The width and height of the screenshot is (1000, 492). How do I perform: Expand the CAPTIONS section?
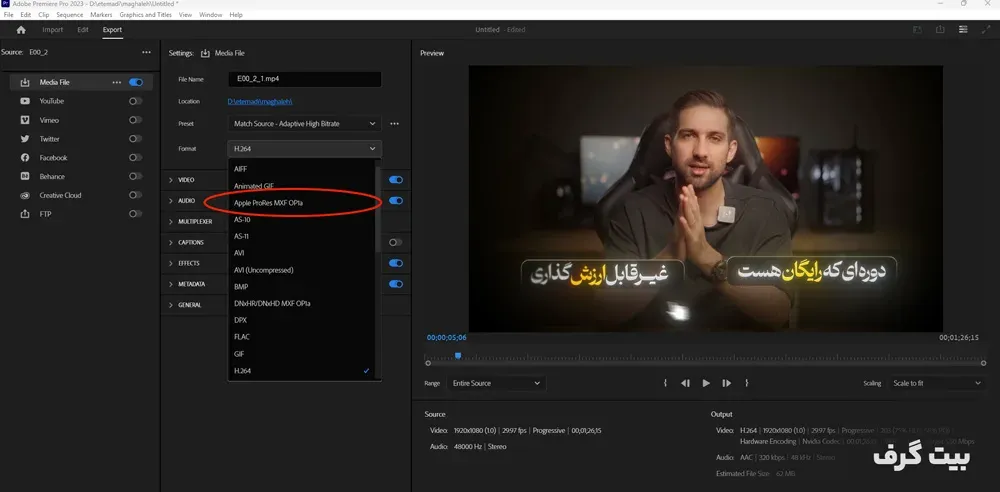(171, 242)
